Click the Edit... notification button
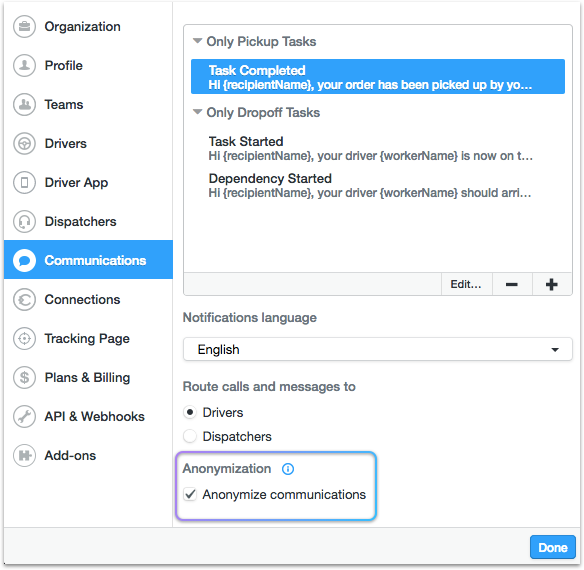This screenshot has height=570, width=584. [466, 284]
